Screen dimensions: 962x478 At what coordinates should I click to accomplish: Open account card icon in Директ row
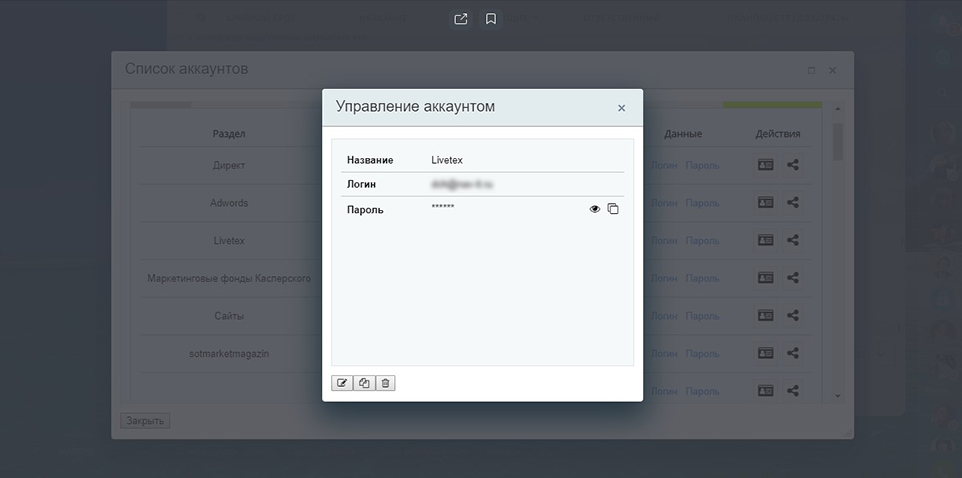click(x=765, y=165)
